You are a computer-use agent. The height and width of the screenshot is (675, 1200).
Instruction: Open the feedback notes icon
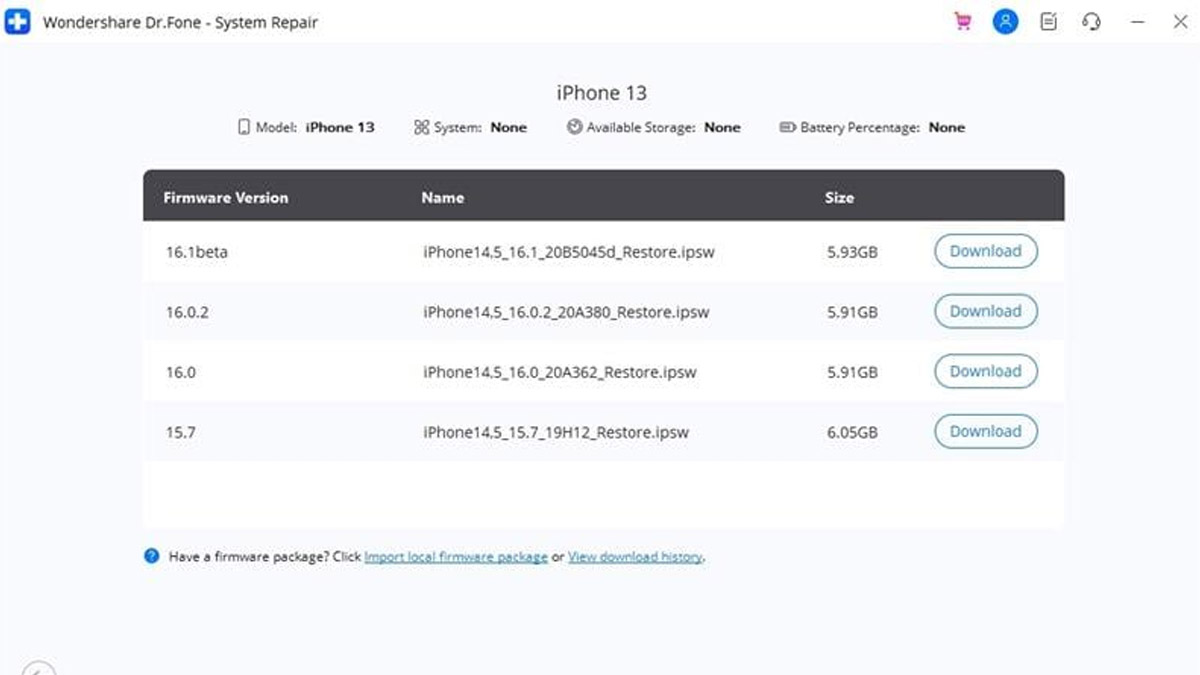click(1048, 21)
